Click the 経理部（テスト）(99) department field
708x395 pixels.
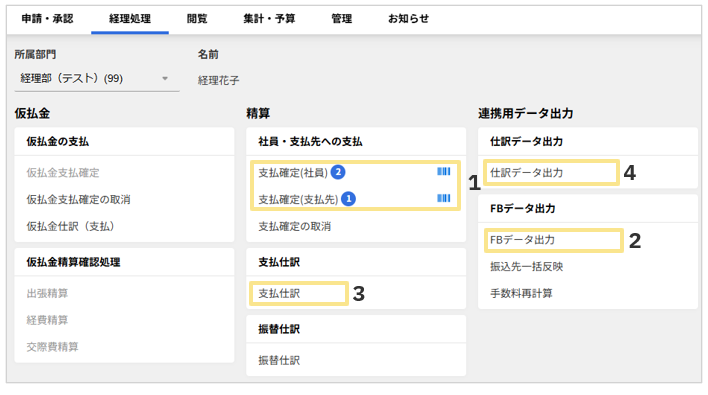pyautogui.click(x=97, y=79)
